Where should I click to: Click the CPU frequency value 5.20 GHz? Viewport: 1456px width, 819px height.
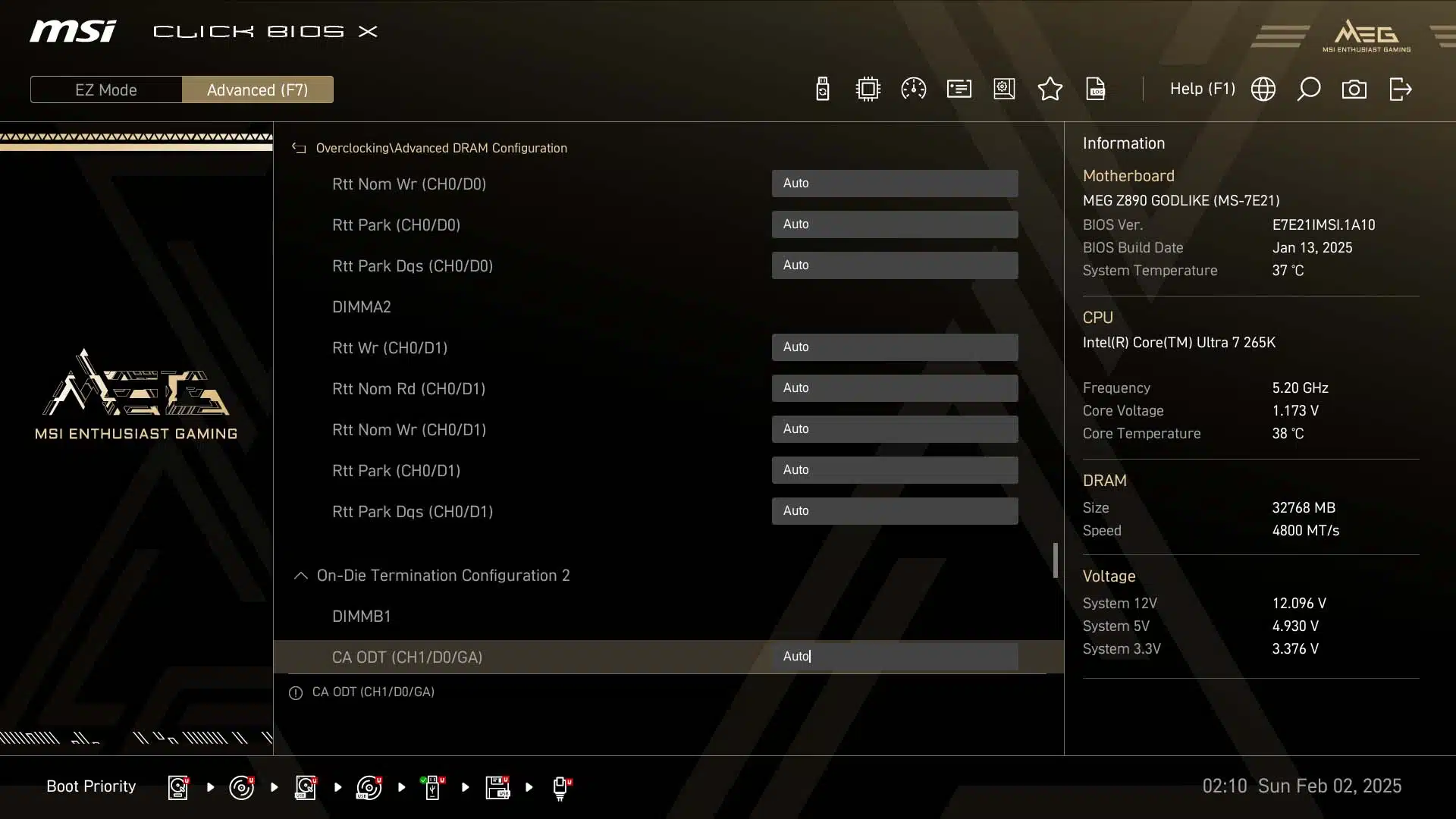coord(1300,388)
